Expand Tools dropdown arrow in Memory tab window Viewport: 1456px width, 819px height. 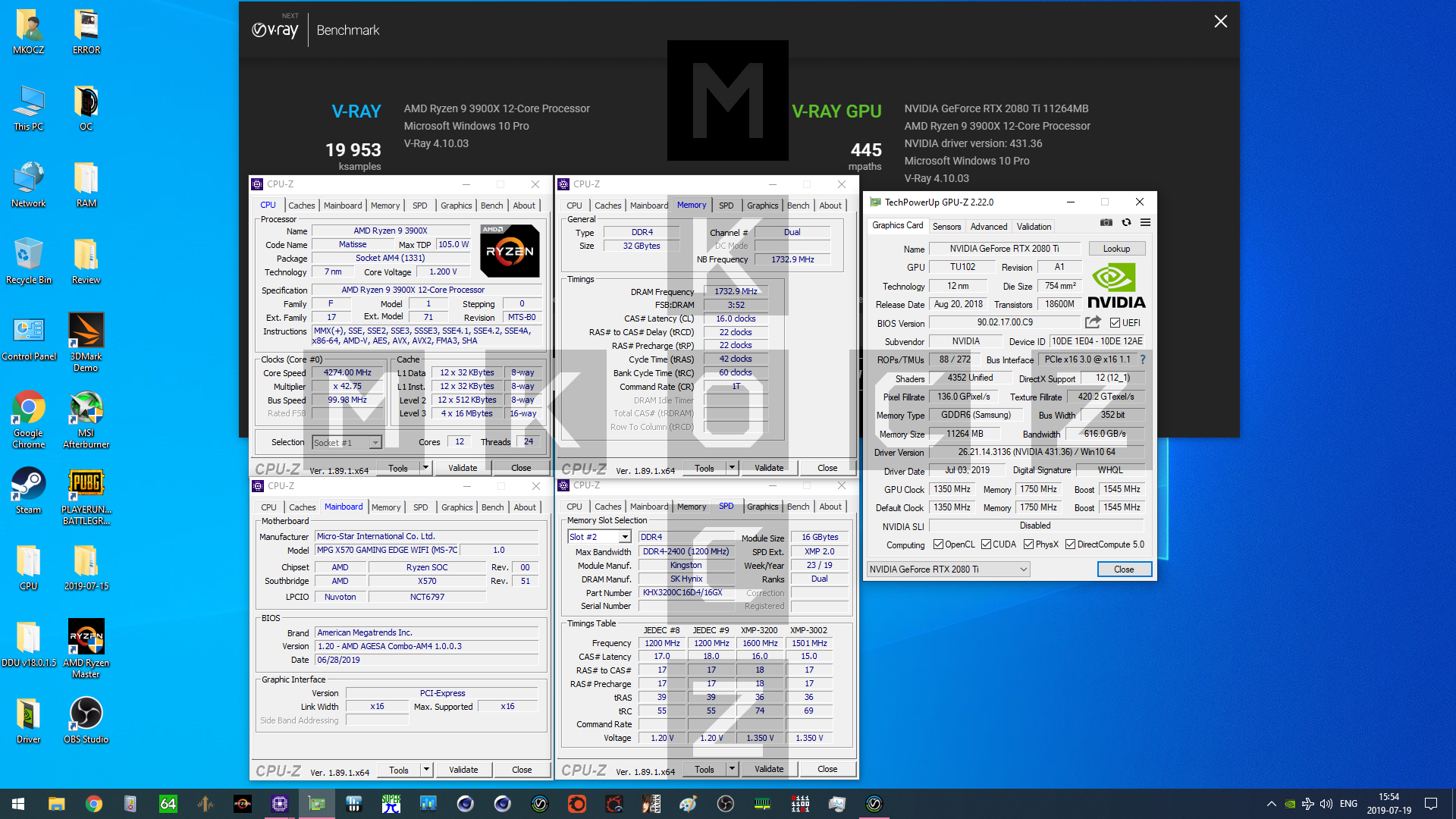point(732,468)
